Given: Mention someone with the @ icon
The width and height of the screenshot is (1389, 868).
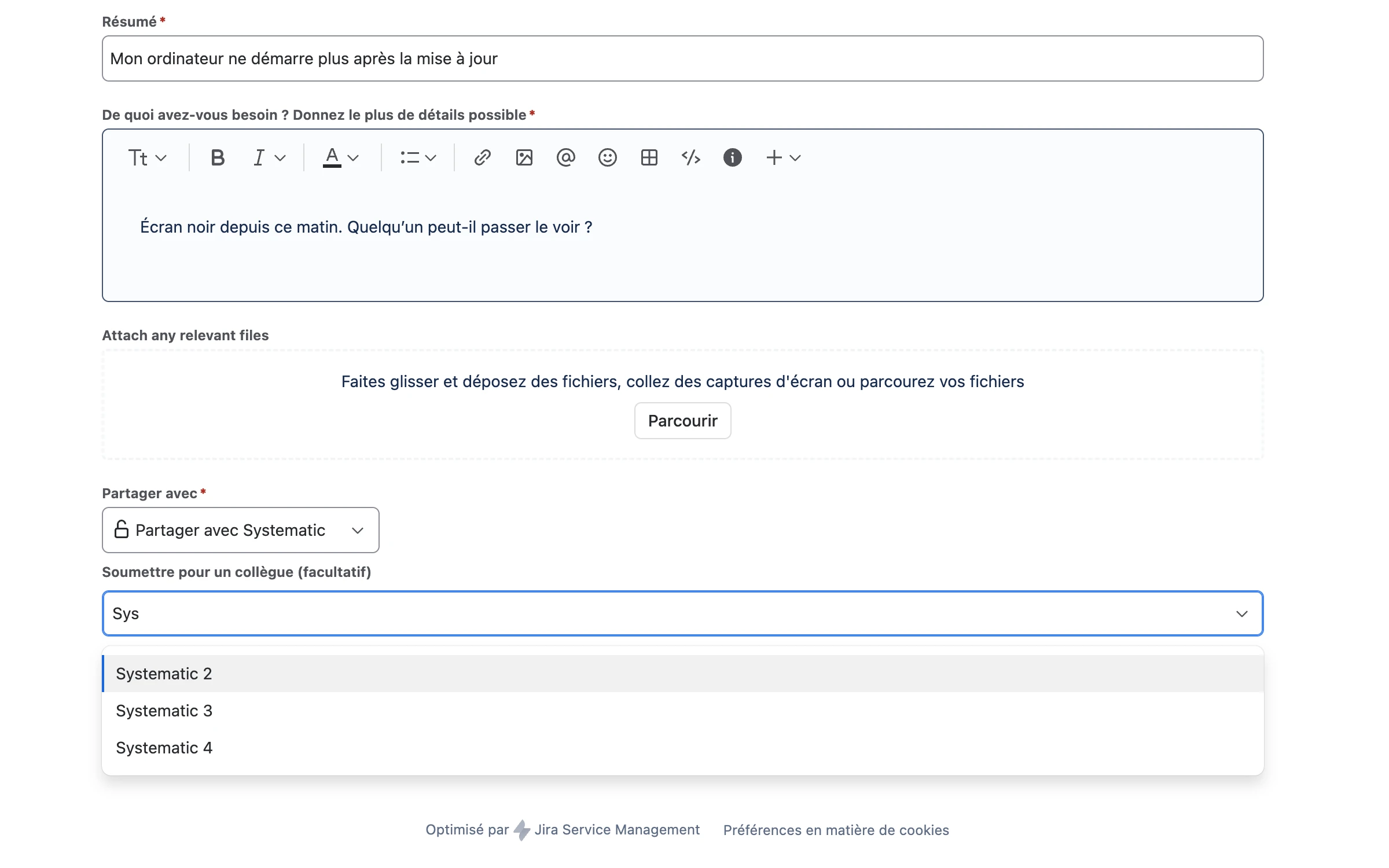Looking at the screenshot, I should [x=566, y=157].
